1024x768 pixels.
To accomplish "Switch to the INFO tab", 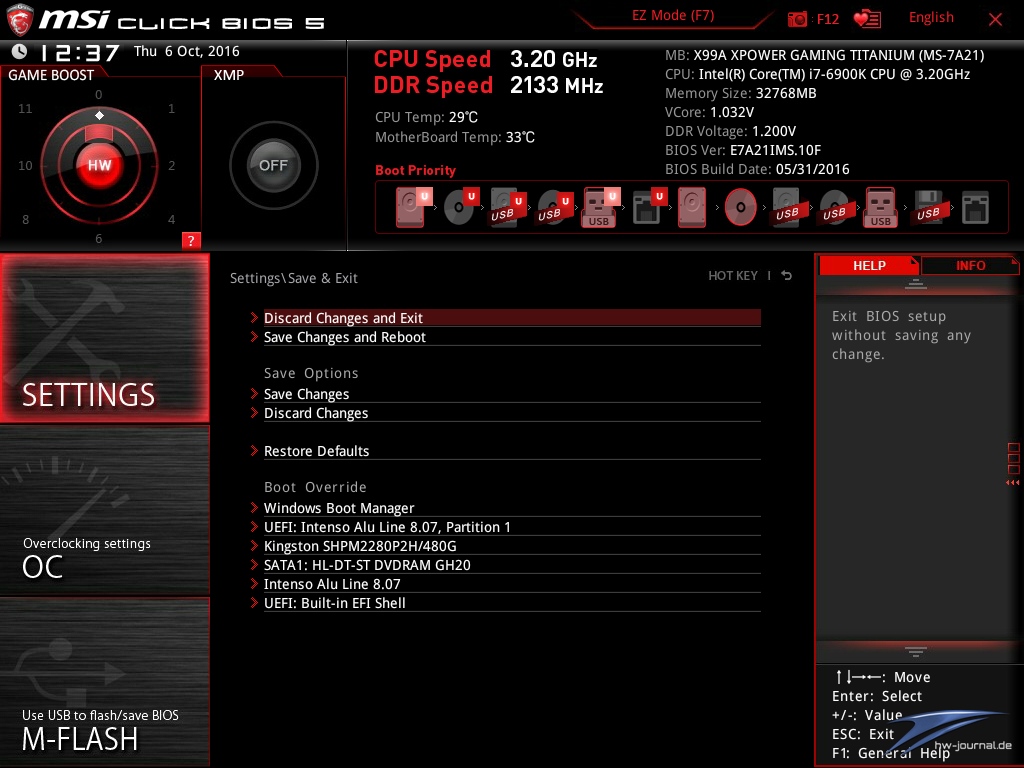I will click(970, 265).
